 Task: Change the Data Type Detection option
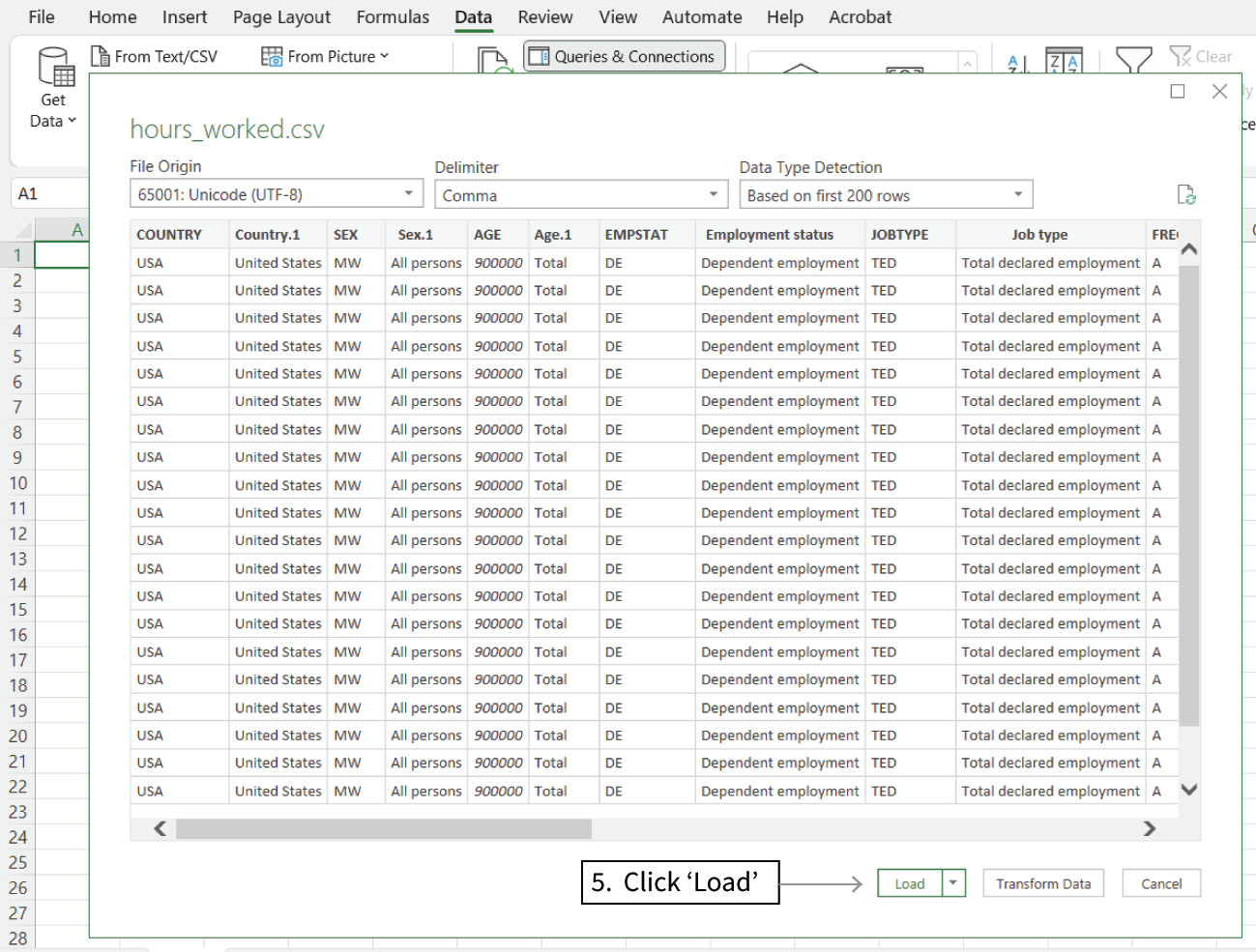pos(1017,193)
